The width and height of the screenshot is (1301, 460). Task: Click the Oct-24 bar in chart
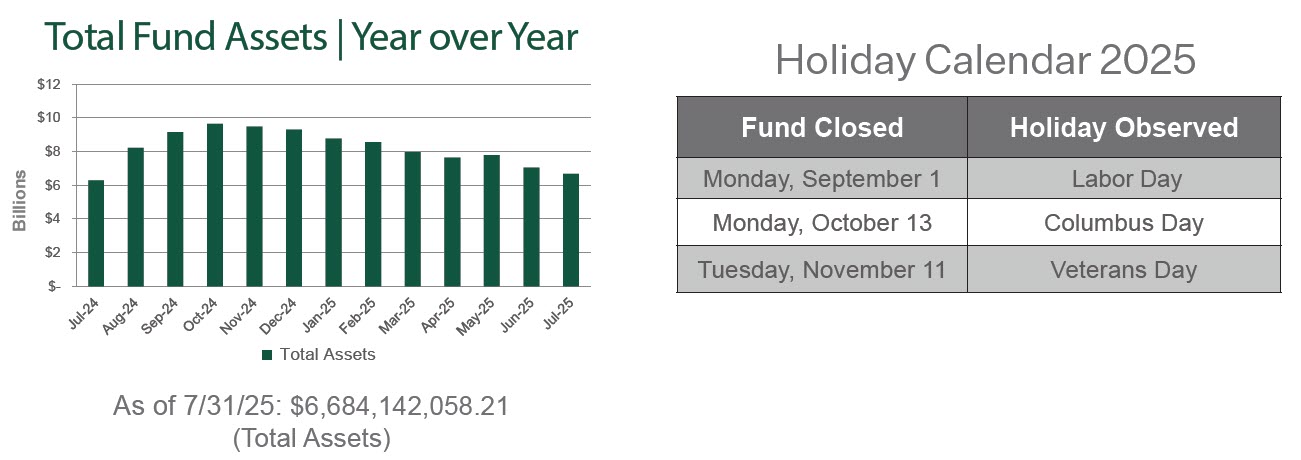point(215,205)
